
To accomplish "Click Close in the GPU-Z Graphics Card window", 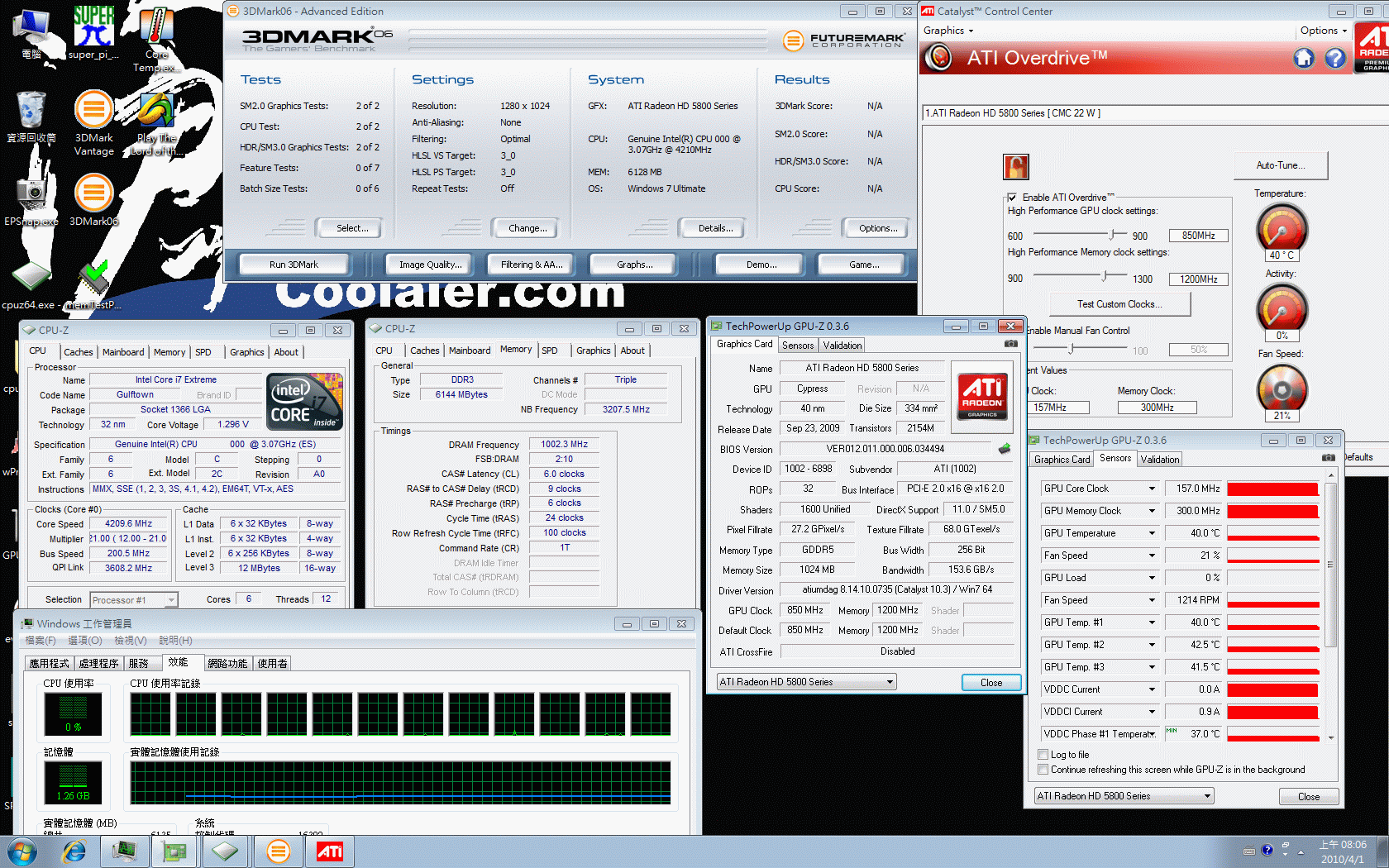I will (991, 683).
